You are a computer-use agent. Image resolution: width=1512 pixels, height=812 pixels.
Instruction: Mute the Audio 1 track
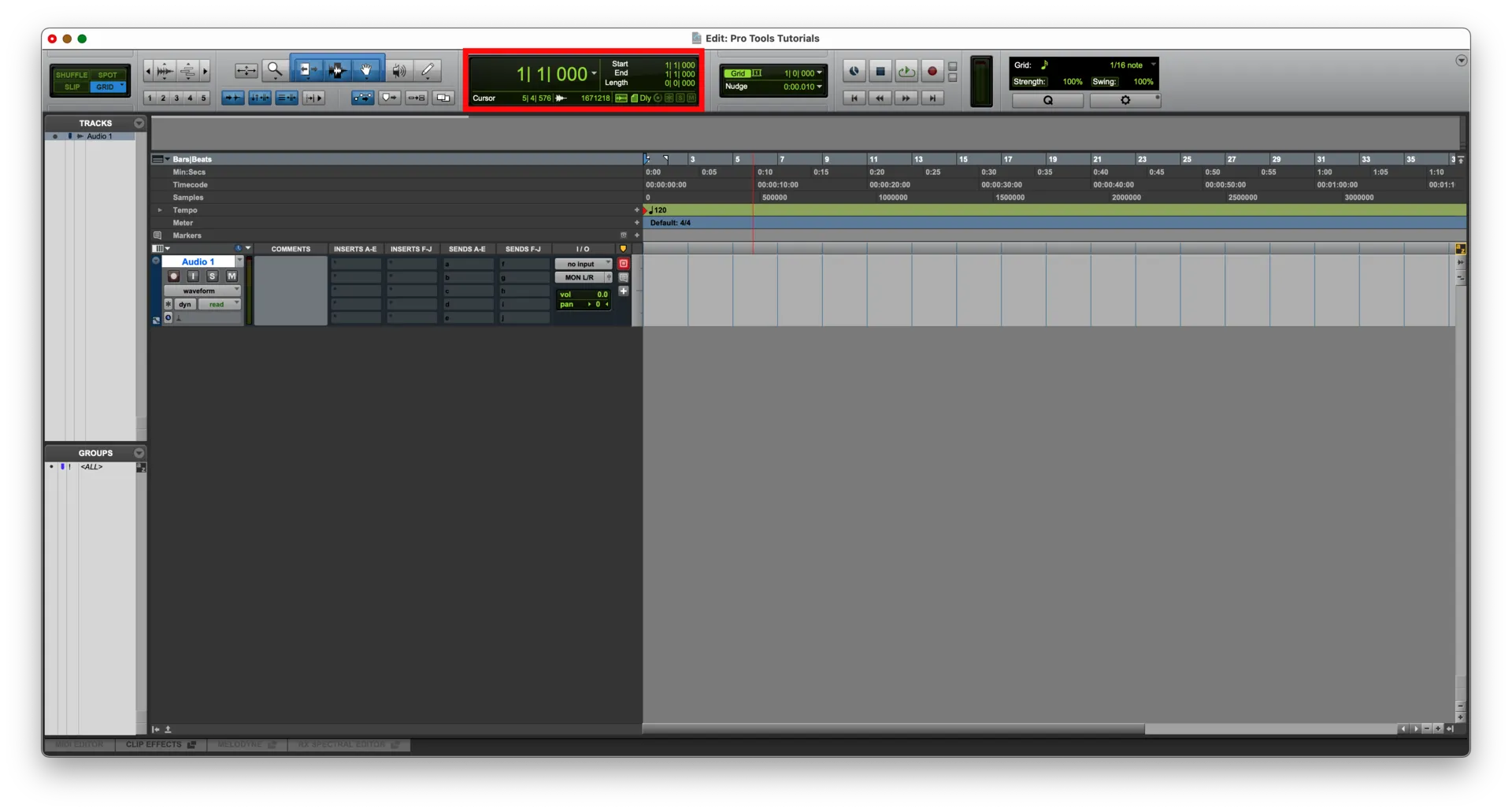(x=232, y=276)
